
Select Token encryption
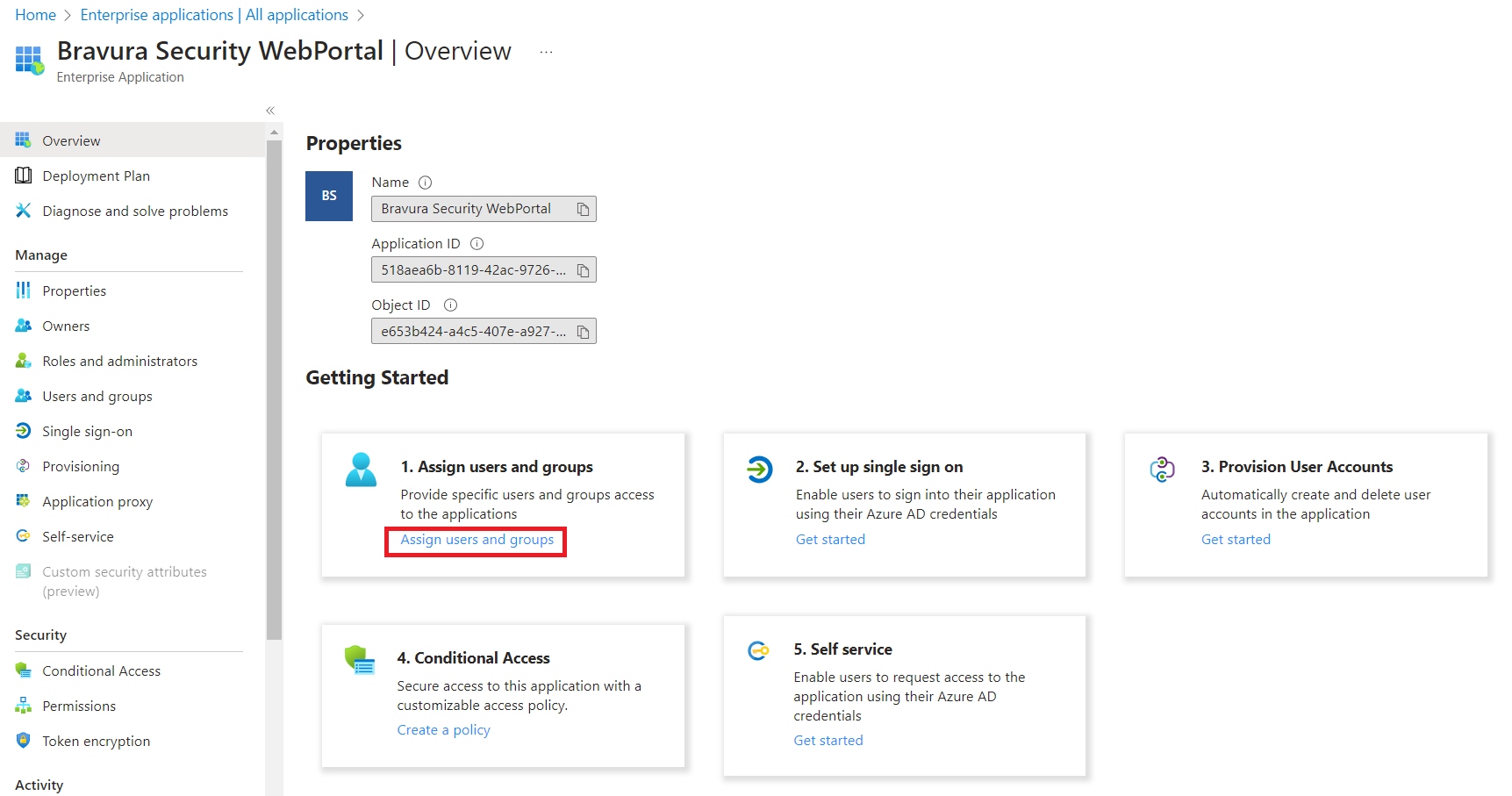coord(95,741)
